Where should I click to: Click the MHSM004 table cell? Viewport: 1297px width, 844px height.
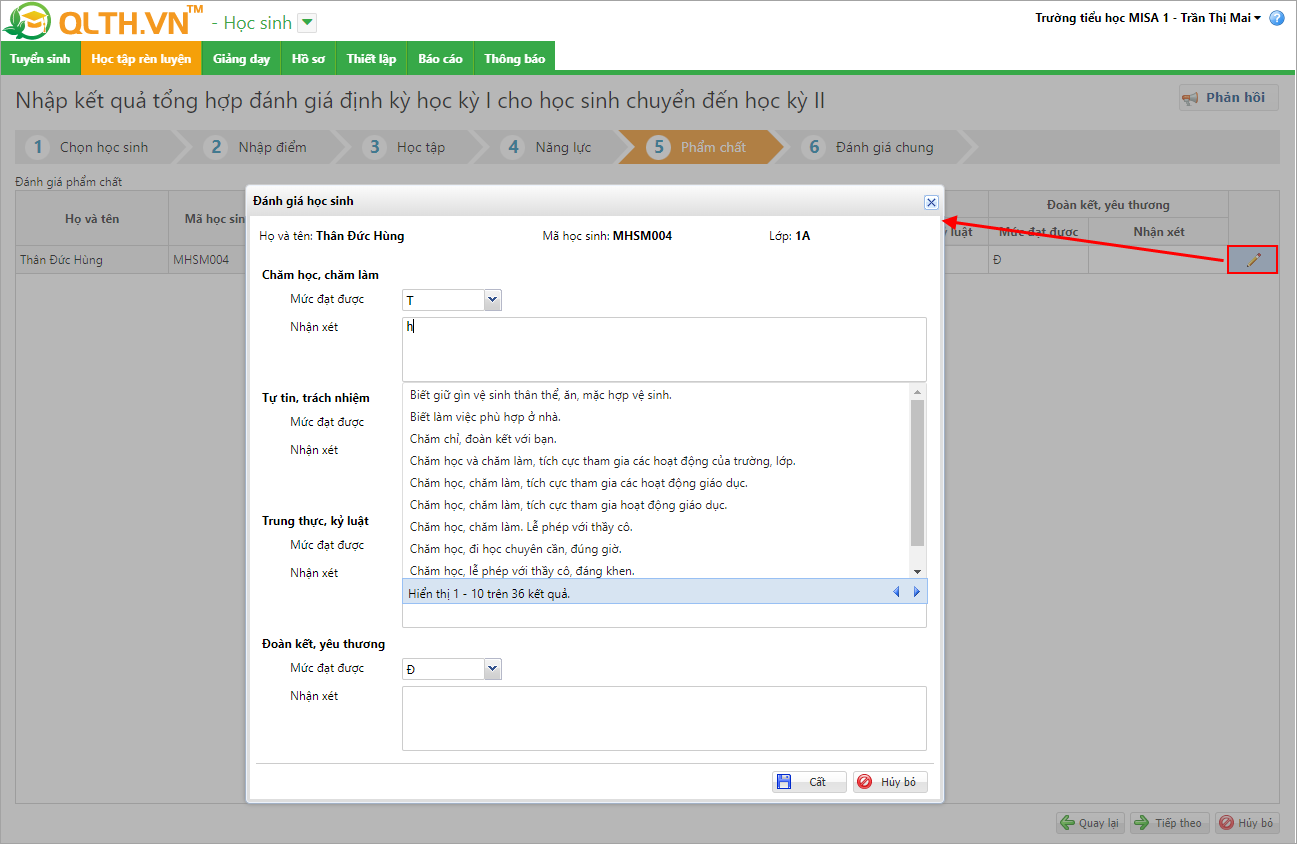point(207,260)
